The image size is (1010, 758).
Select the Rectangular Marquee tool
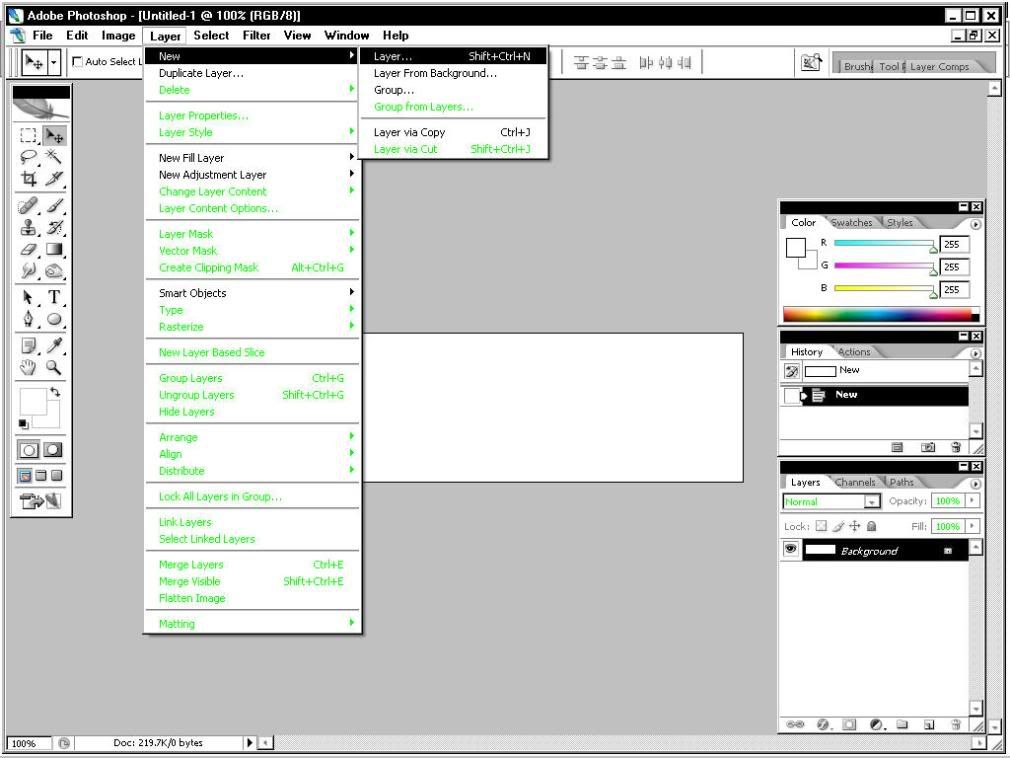click(x=28, y=135)
